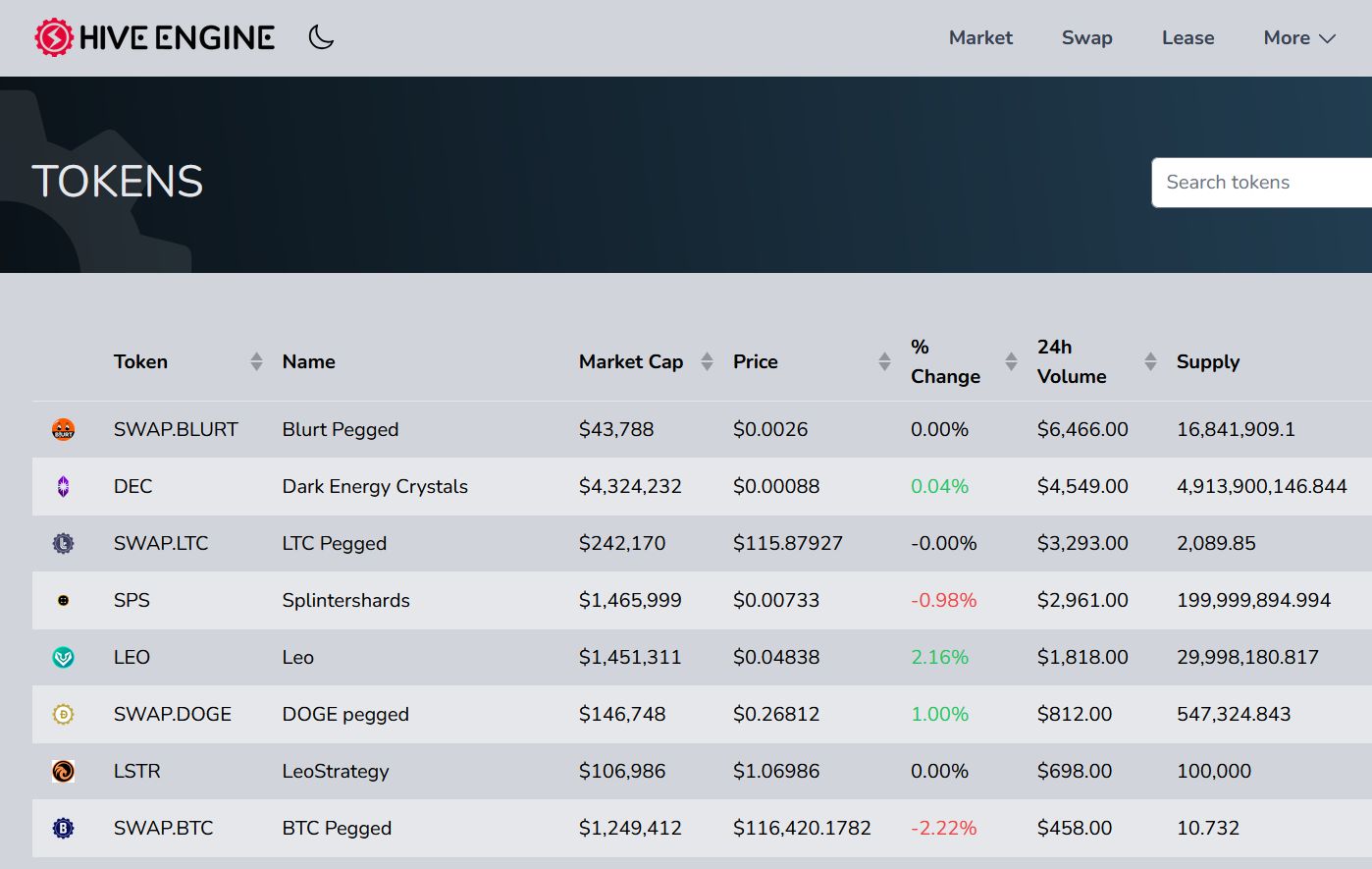Focus the Search tokens field
The height and width of the screenshot is (869, 1372).
pos(1262,182)
